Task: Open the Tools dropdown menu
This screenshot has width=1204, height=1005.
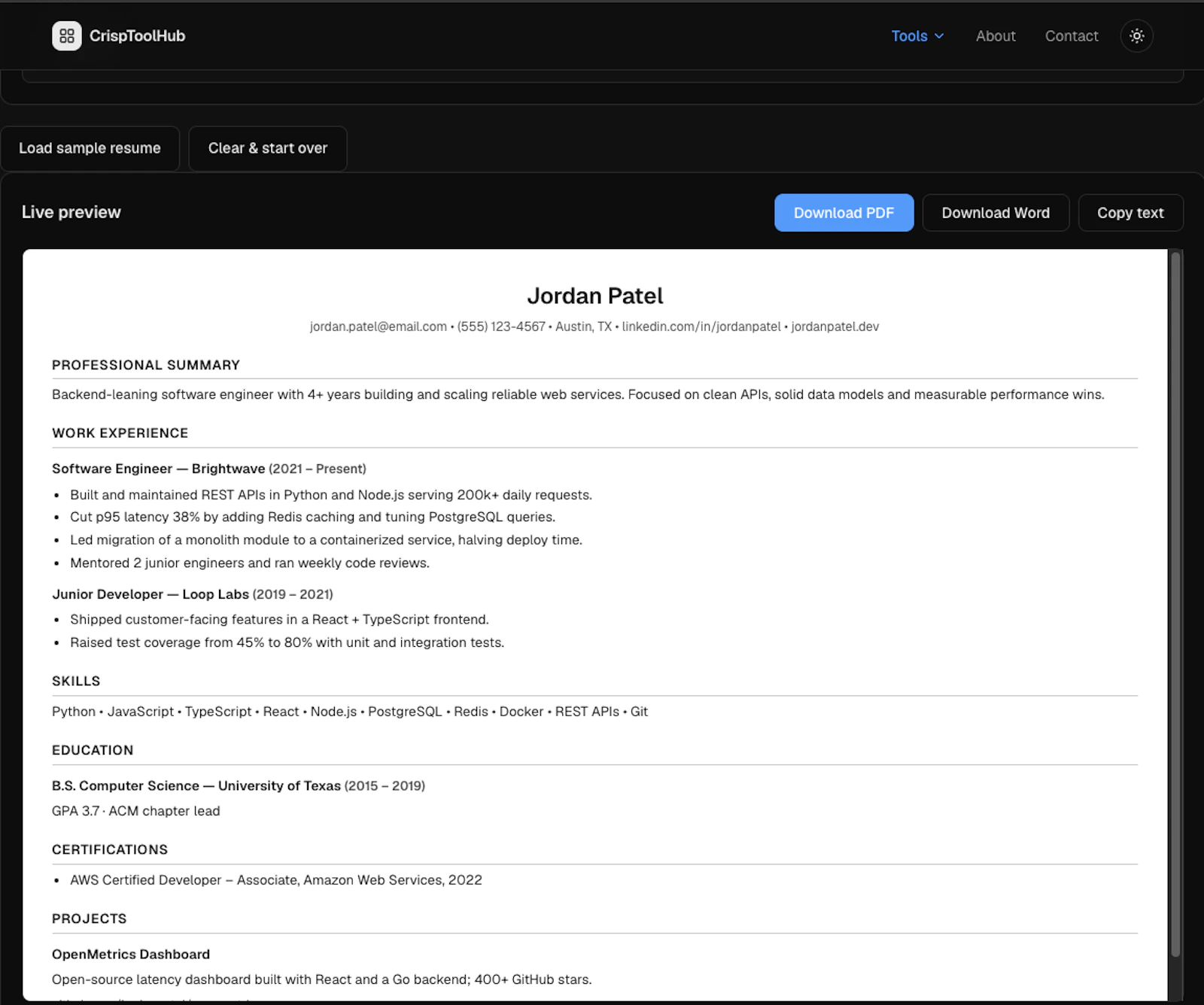Action: tap(917, 36)
